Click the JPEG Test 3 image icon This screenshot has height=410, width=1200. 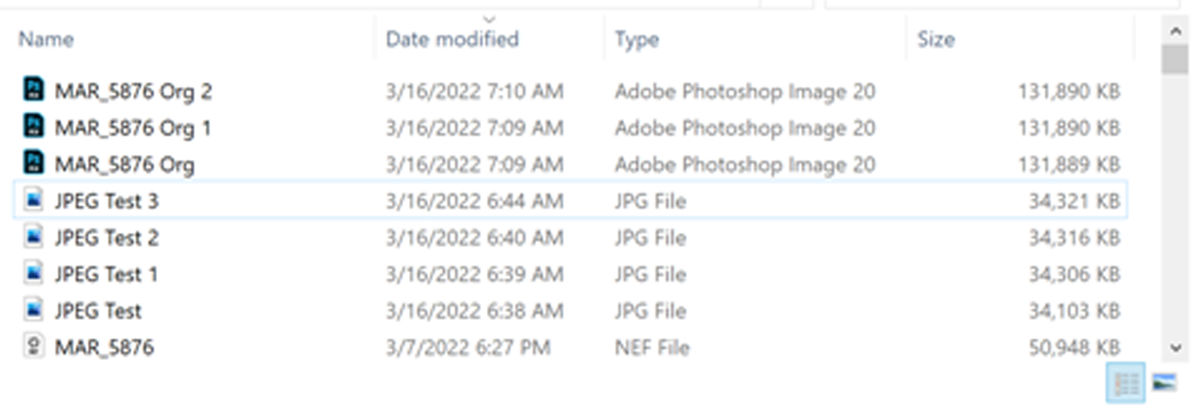[33, 201]
